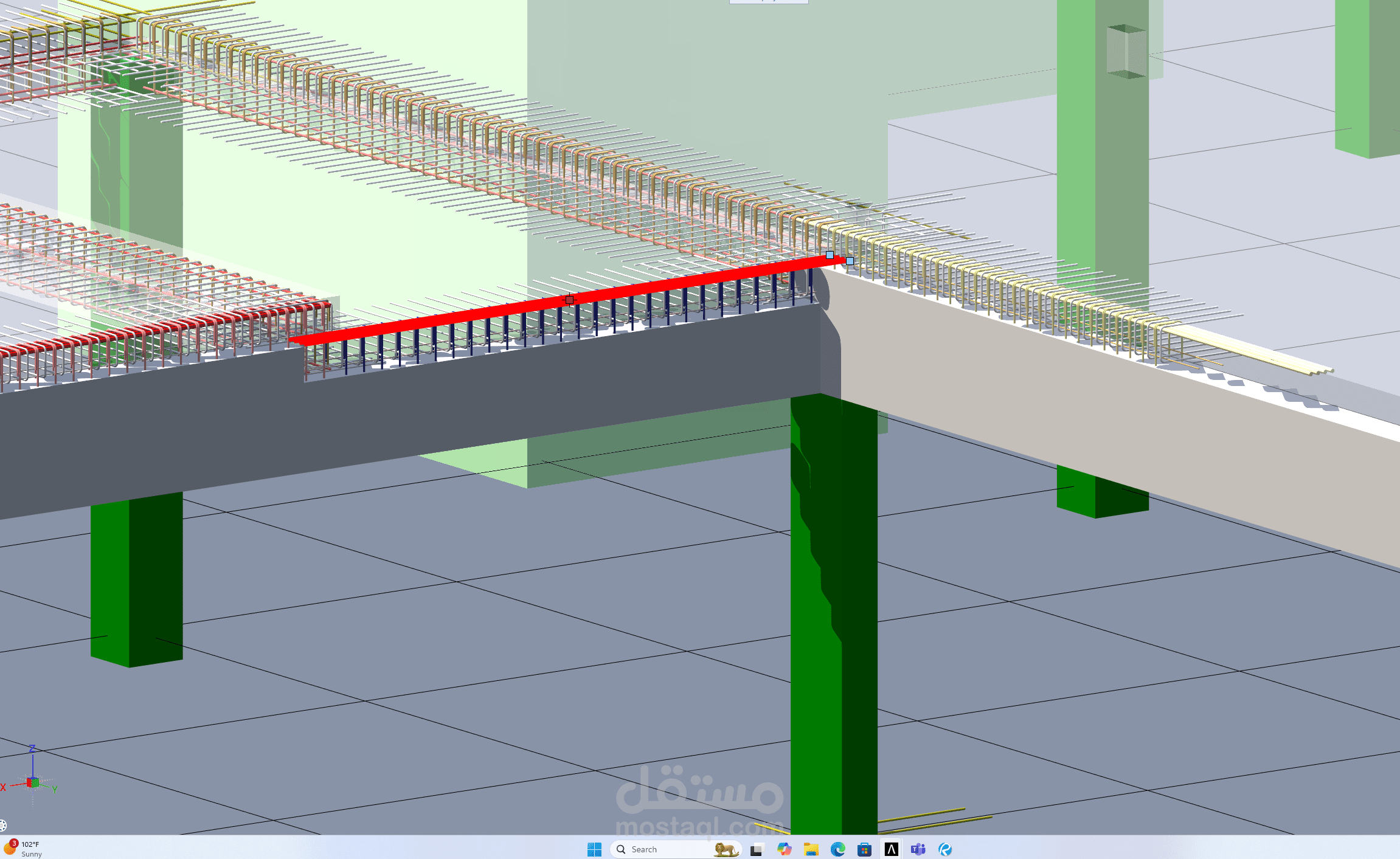This screenshot has width=1400, height=859.
Task: Click the Windows Start button
Action: coord(594,849)
